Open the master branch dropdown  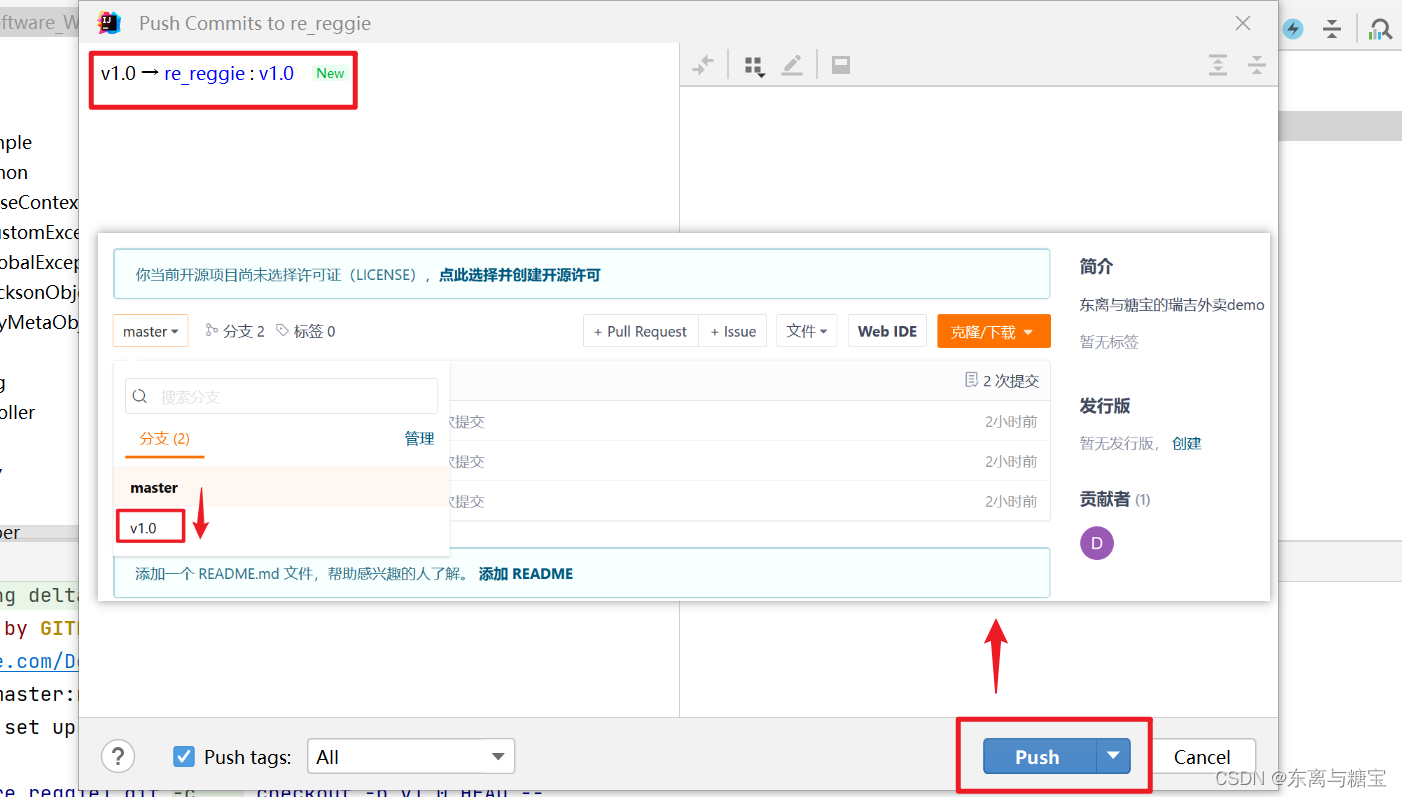(x=151, y=331)
